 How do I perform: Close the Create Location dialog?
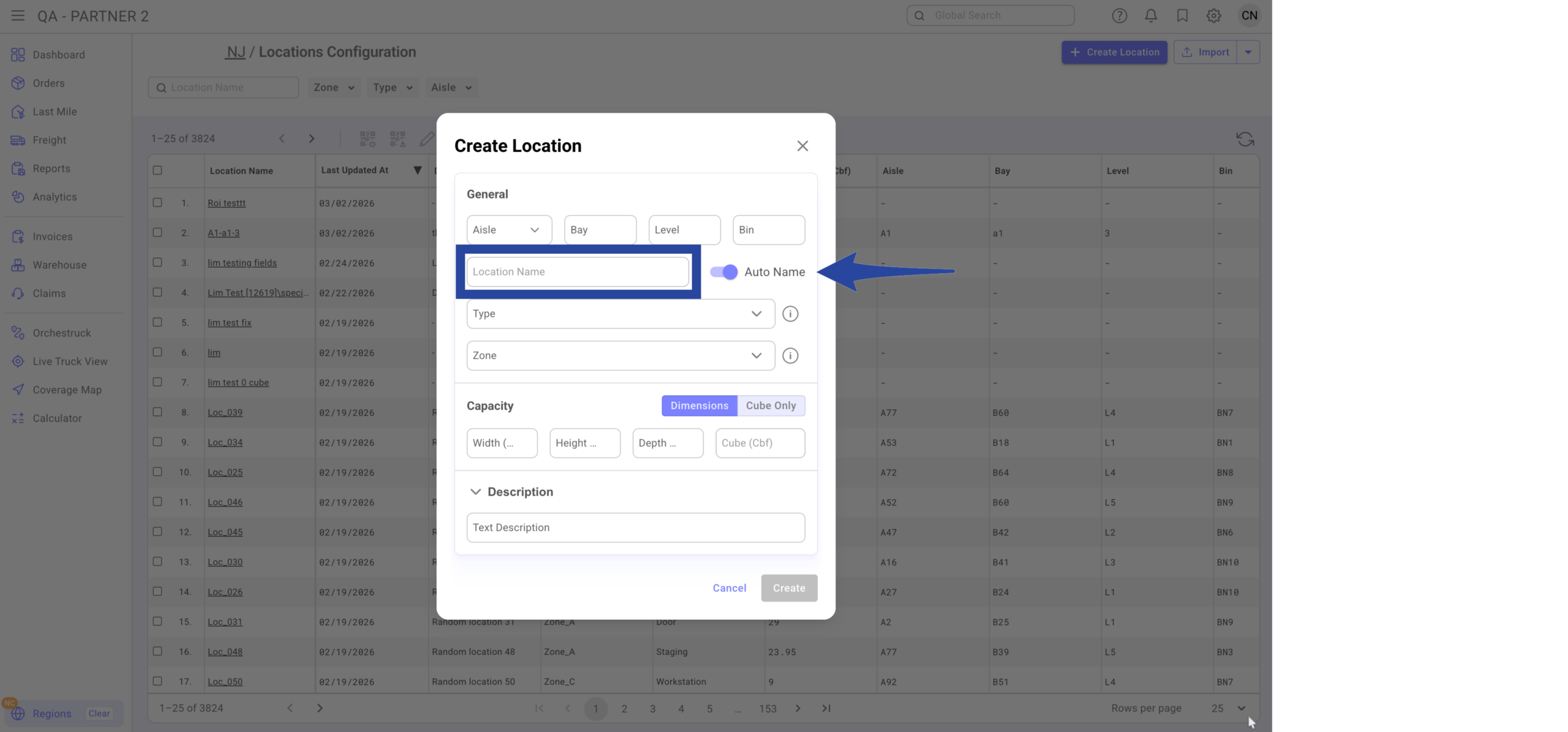[x=802, y=146]
